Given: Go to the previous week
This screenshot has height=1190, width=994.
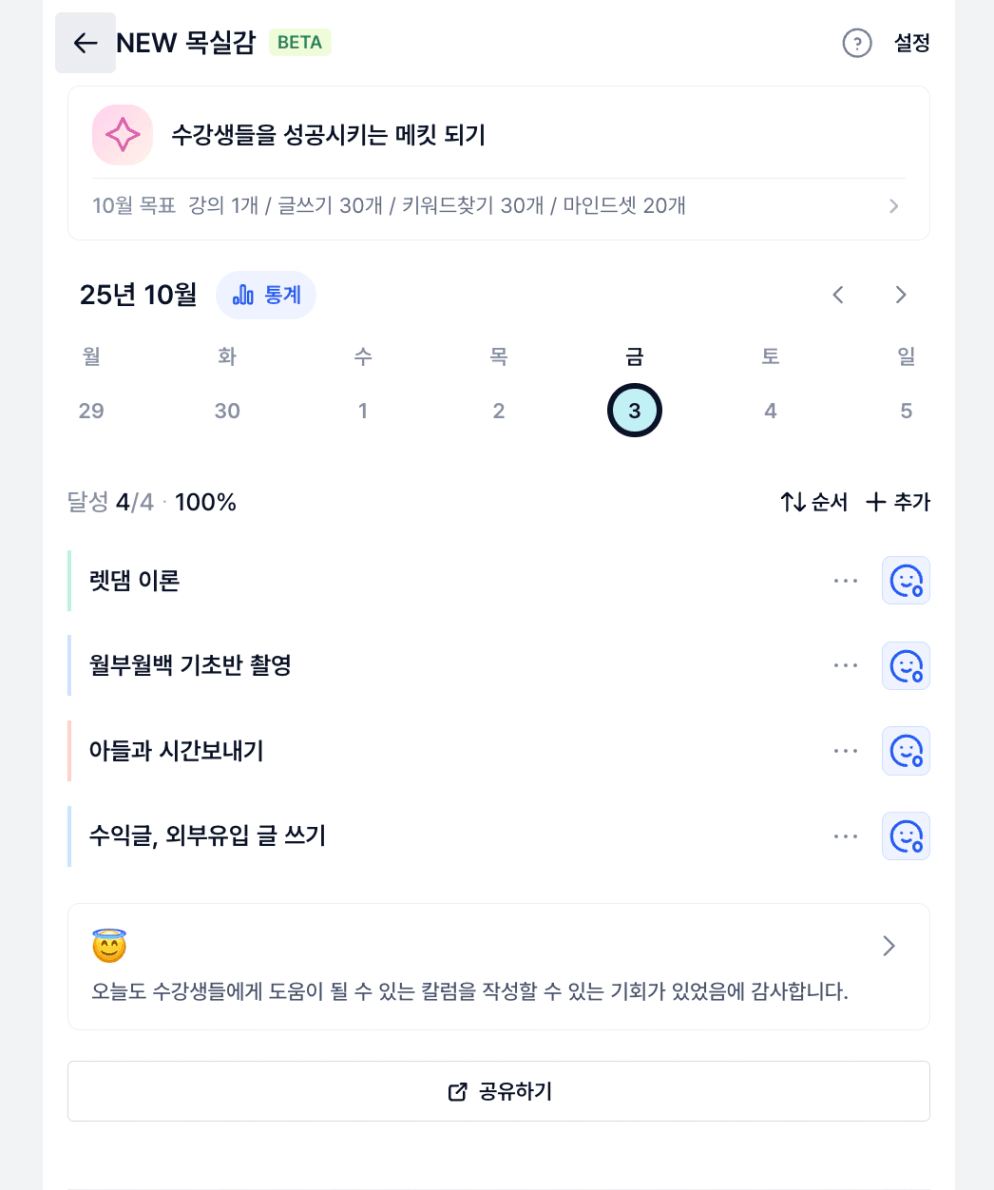Looking at the screenshot, I should (839, 295).
